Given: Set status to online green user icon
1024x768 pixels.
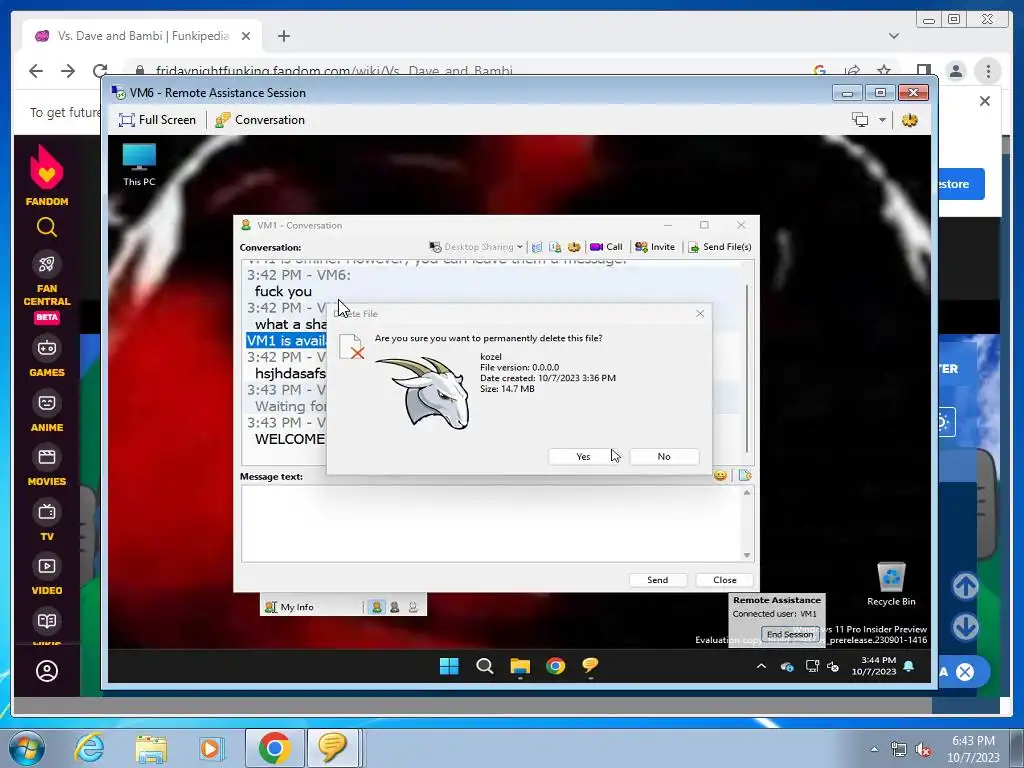Looking at the screenshot, I should 376,607.
